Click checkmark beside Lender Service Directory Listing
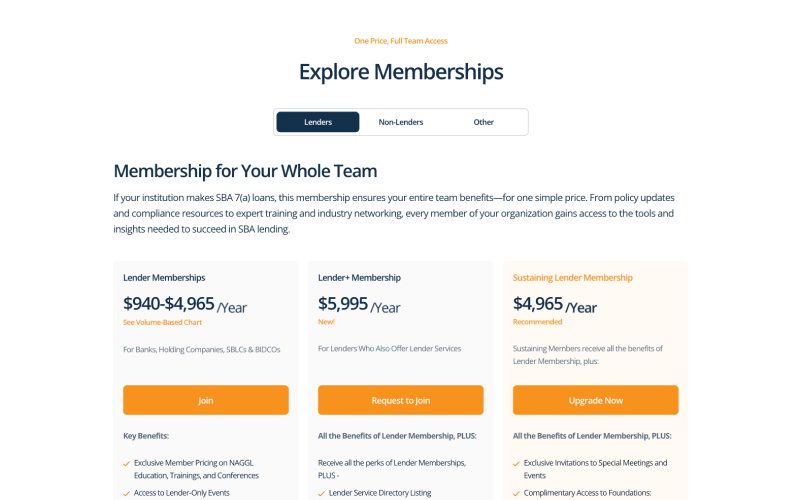This screenshot has width=800, height=500. point(322,493)
